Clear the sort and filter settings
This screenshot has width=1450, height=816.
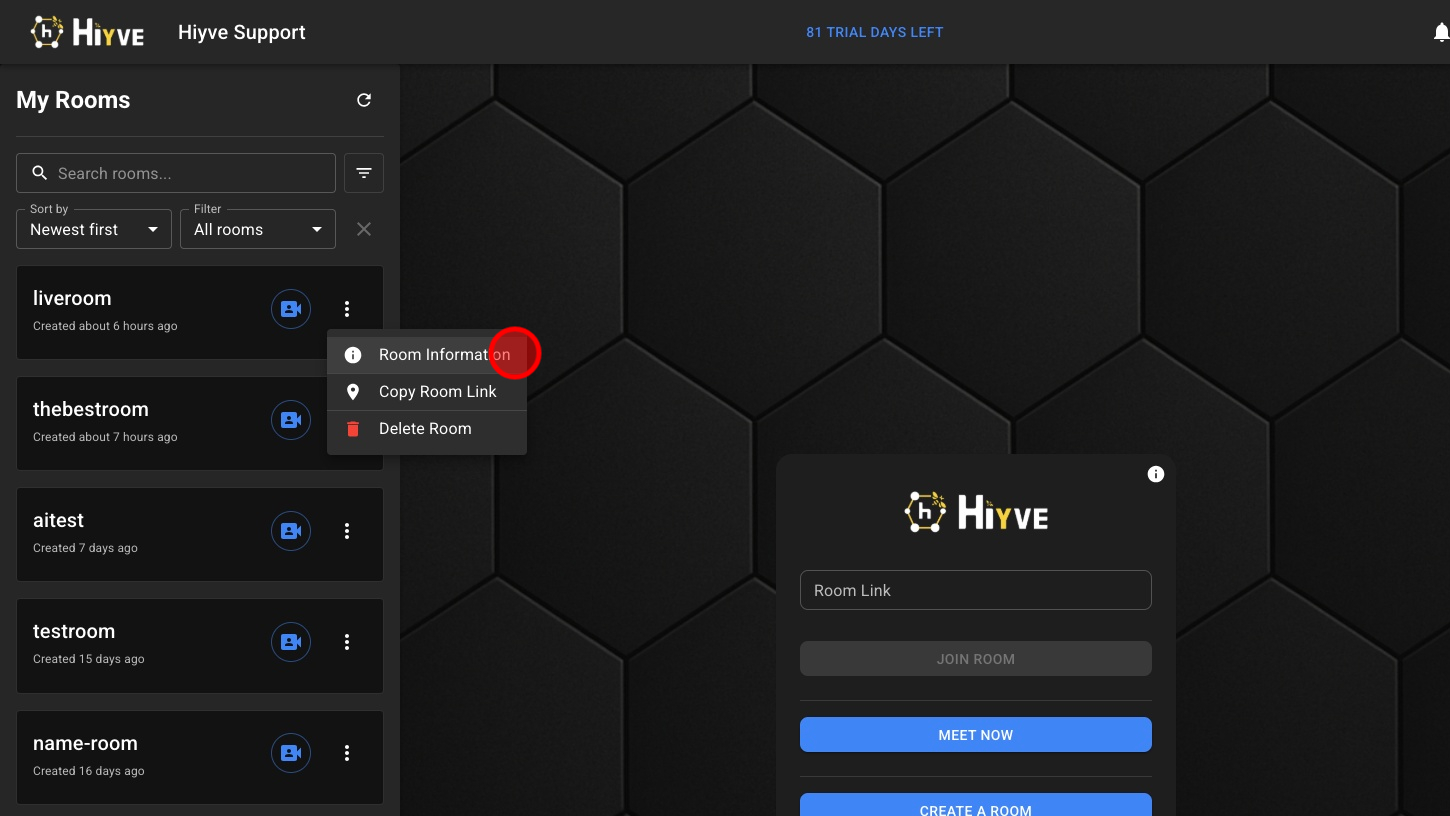(x=364, y=229)
